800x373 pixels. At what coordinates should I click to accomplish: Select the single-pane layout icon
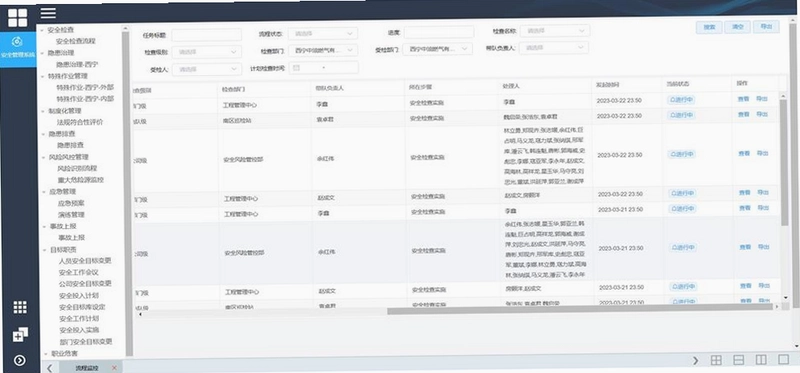tap(783, 359)
